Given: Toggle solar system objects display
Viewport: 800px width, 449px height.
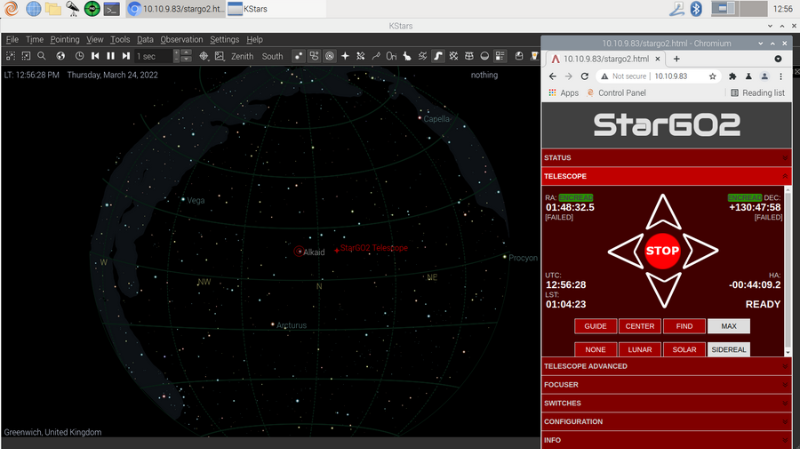Looking at the screenshot, I should [330, 56].
